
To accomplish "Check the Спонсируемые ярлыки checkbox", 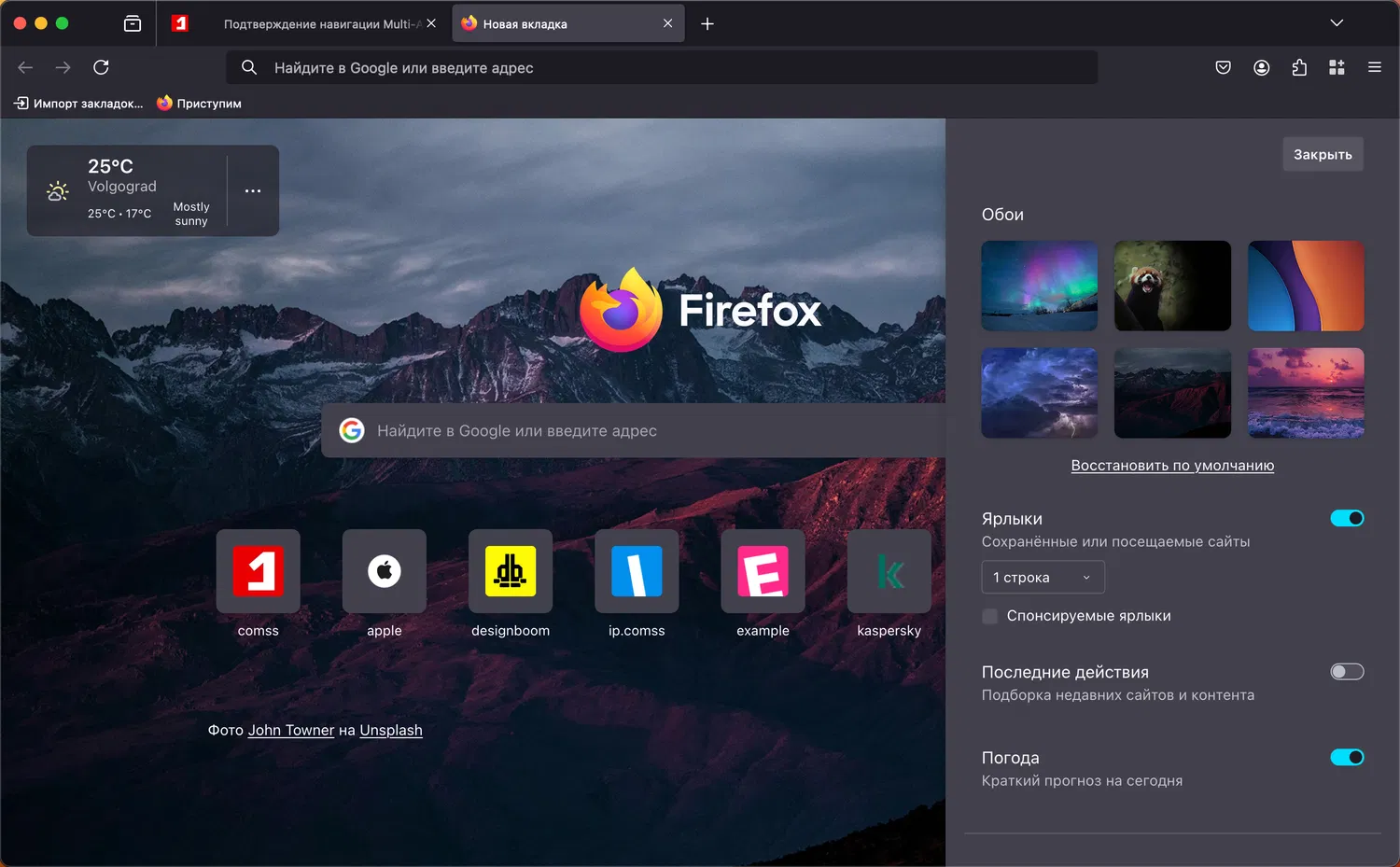I will pyautogui.click(x=990, y=616).
